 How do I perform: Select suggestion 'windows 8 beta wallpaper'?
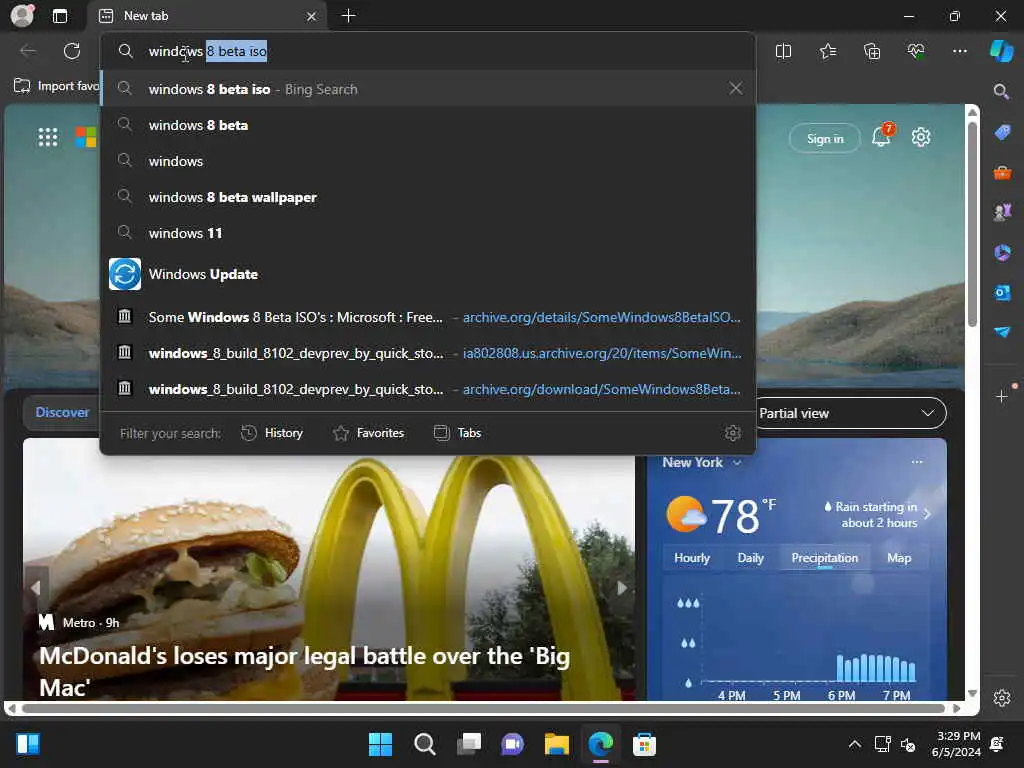(x=428, y=197)
